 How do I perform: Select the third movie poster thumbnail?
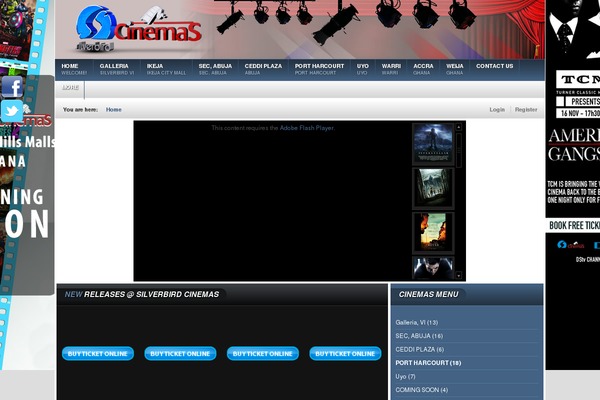pyautogui.click(x=433, y=232)
